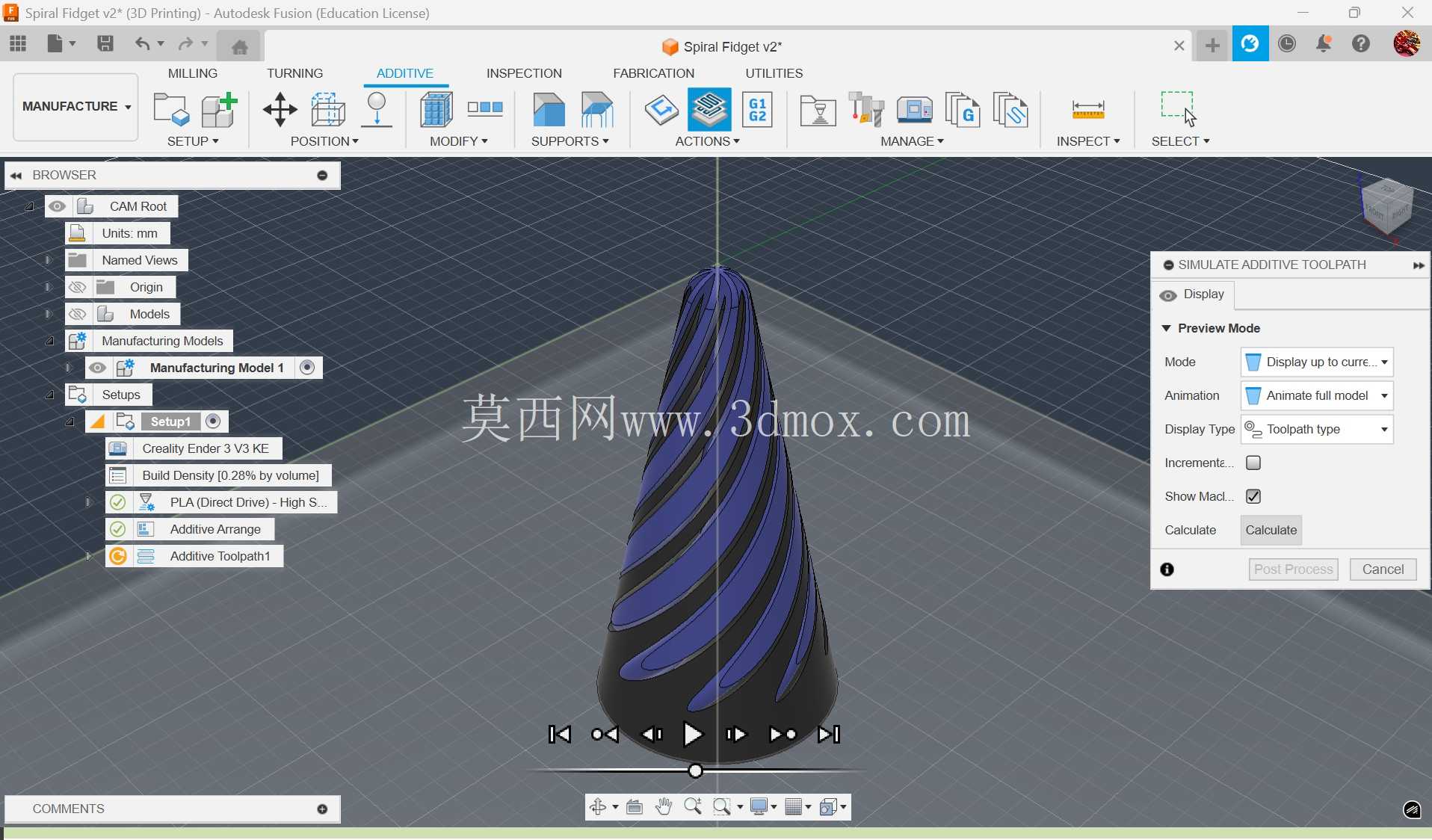Image resolution: width=1432 pixels, height=840 pixels.
Task: Switch to the MILLING tab
Action: [193, 73]
